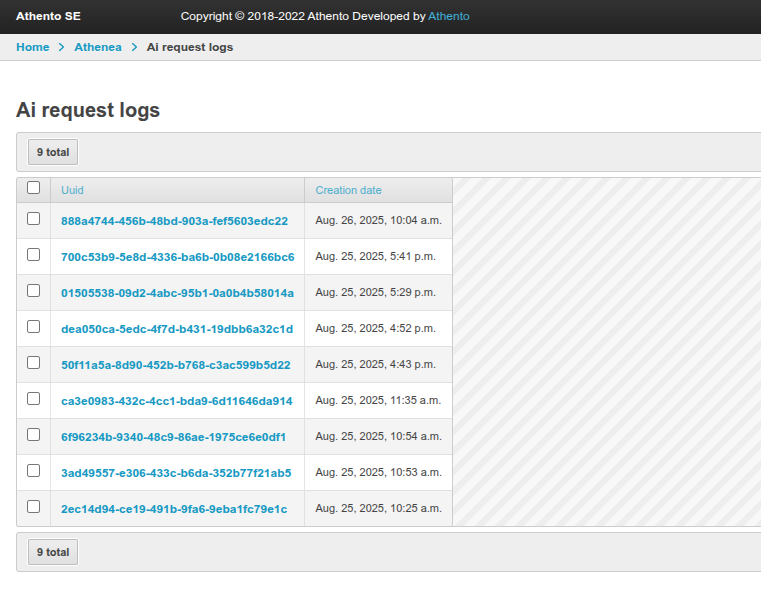The width and height of the screenshot is (761, 613).
Task: Check the box for log 888a4744-456b-48bd-903a-fef5603edc22
Action: point(33,219)
